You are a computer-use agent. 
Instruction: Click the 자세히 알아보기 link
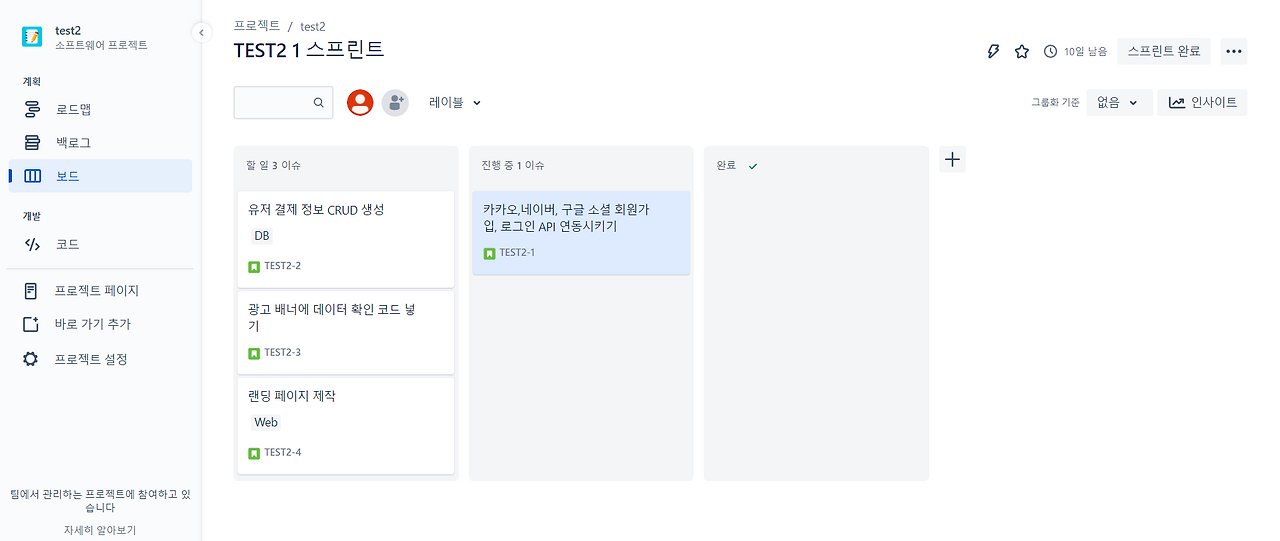coord(100,530)
